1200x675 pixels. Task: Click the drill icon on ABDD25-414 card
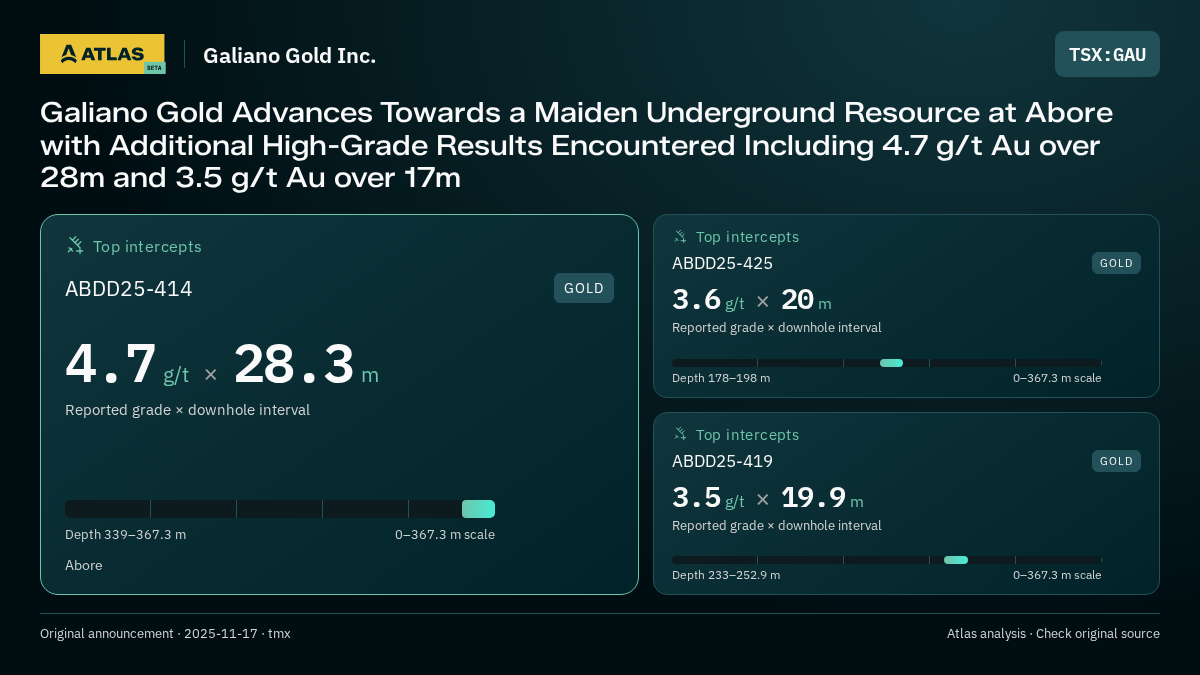(x=75, y=245)
